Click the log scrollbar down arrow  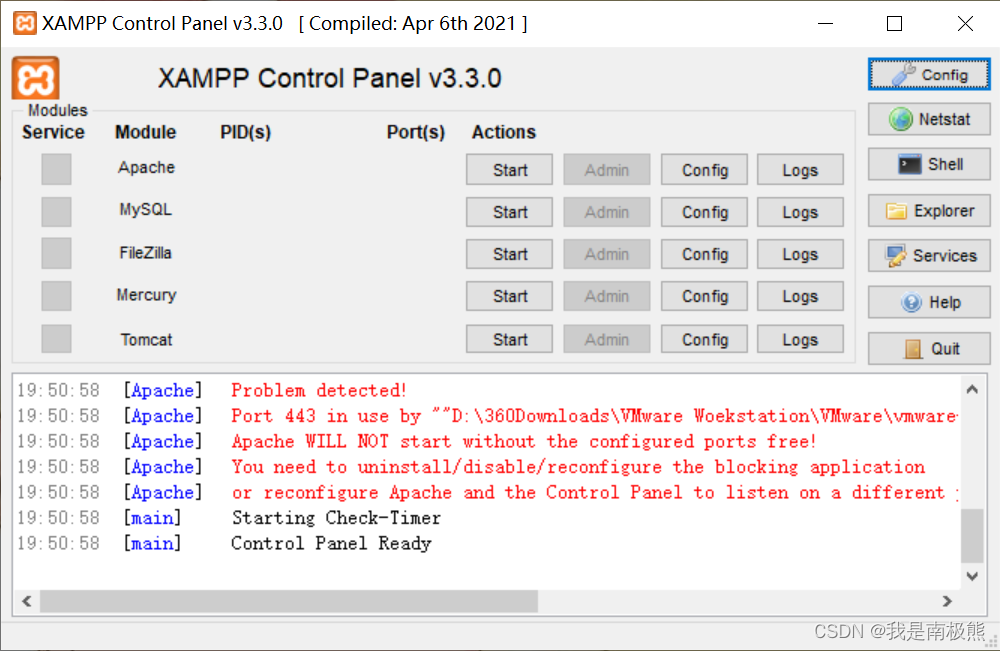[972, 576]
